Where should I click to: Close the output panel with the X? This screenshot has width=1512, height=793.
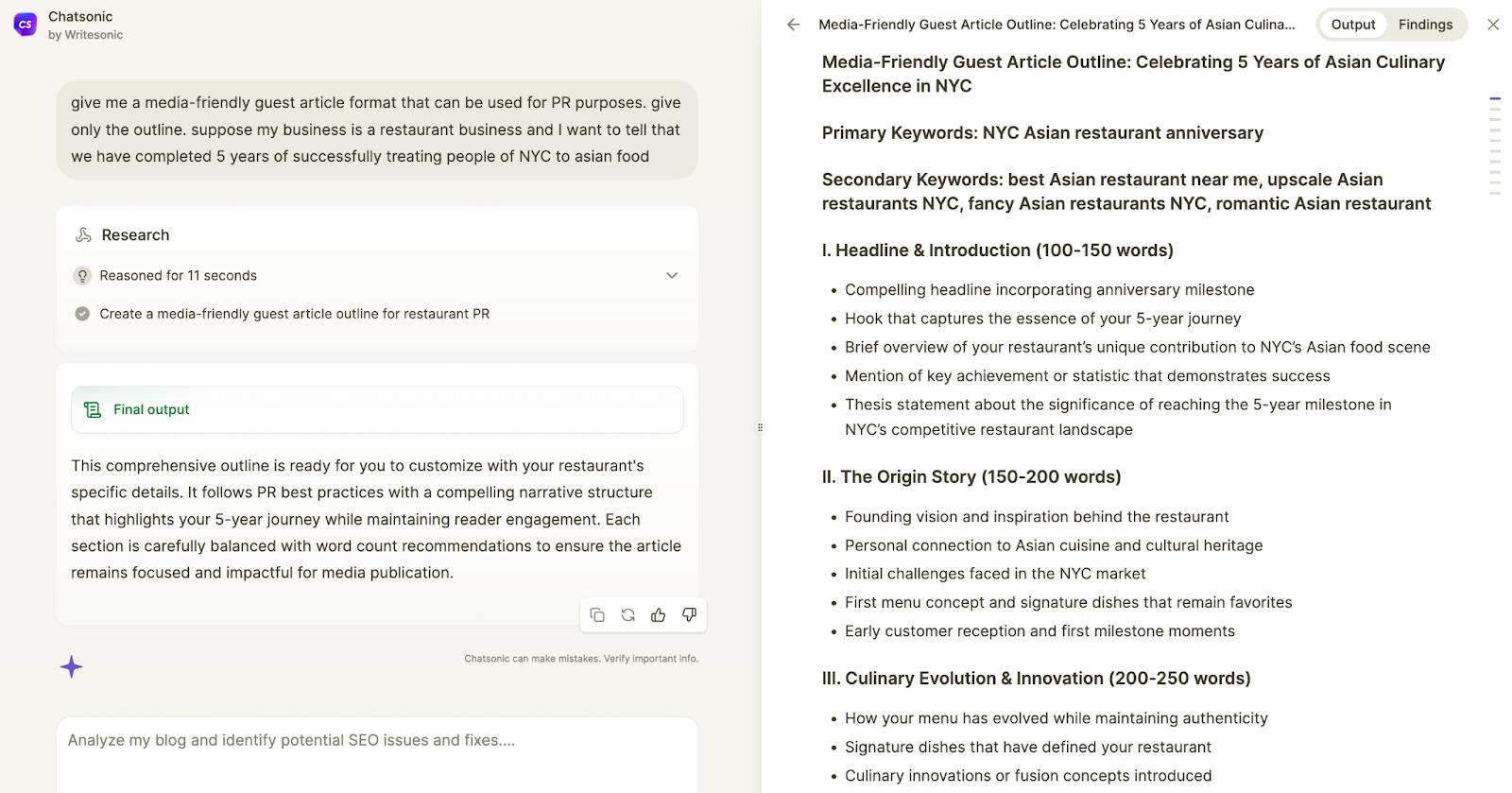click(x=1493, y=25)
